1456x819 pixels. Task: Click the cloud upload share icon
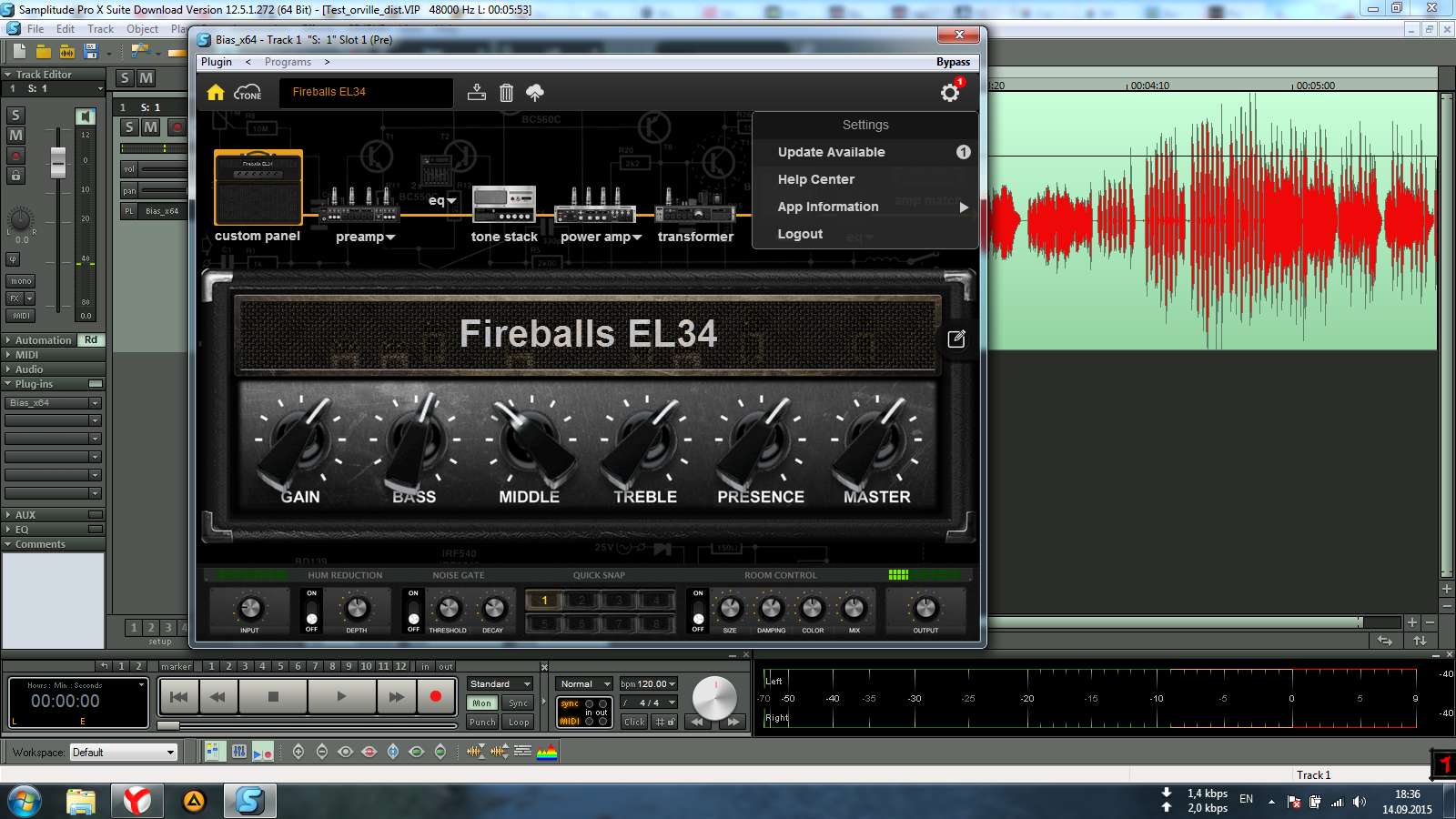click(535, 92)
